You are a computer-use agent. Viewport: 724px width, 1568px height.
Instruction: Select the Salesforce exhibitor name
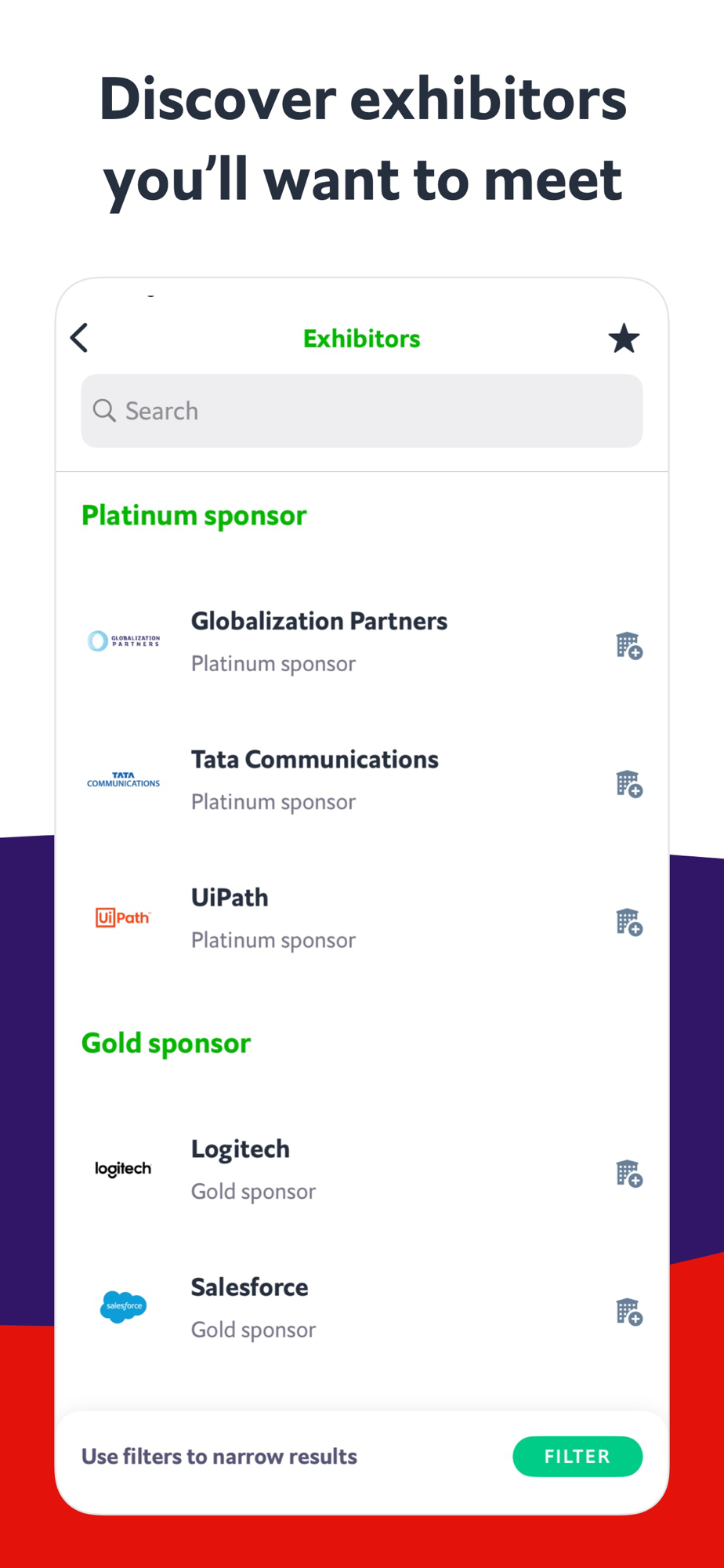249,1287
